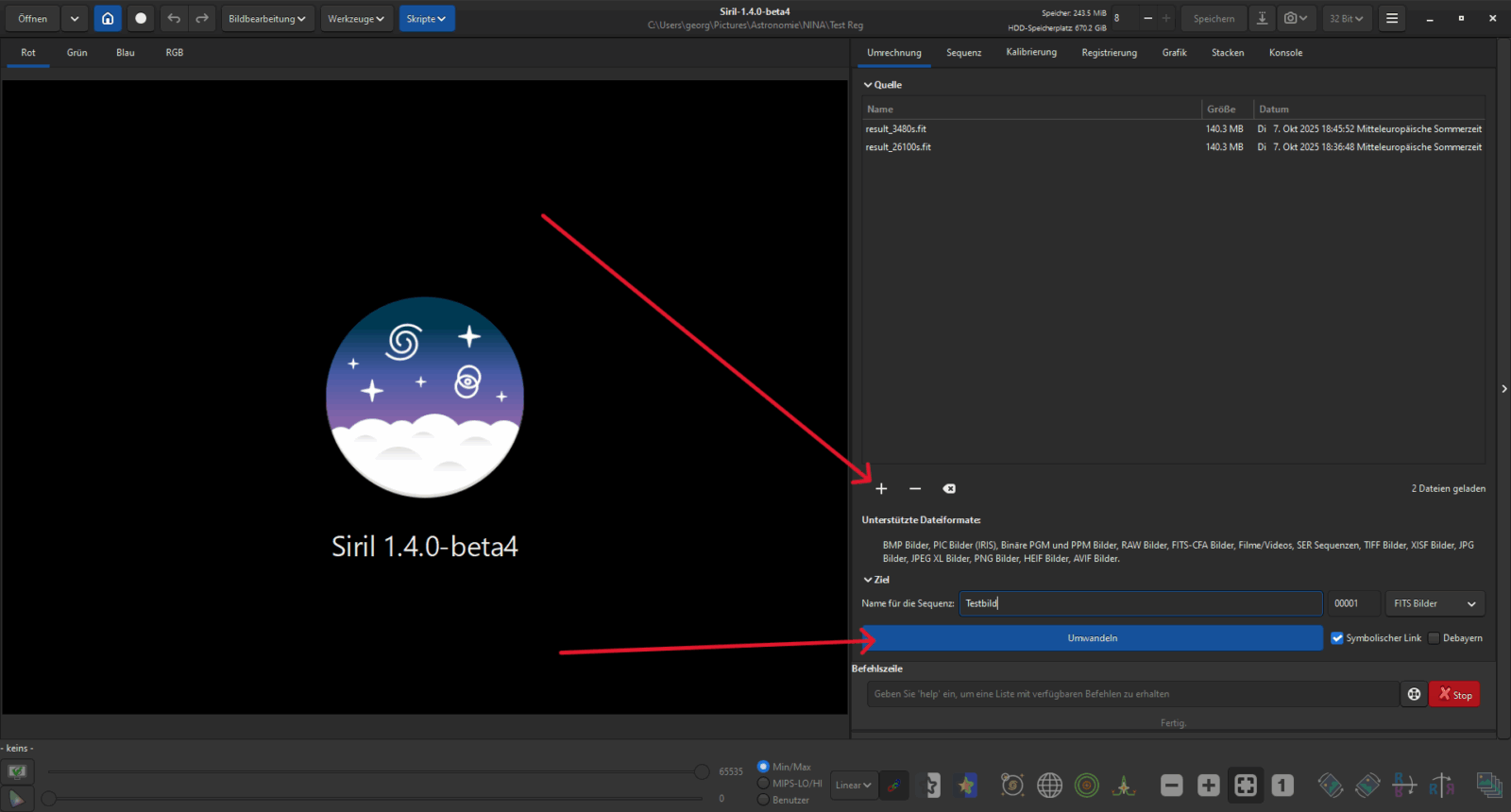Open the FITS Bilder format dropdown

tap(1434, 603)
